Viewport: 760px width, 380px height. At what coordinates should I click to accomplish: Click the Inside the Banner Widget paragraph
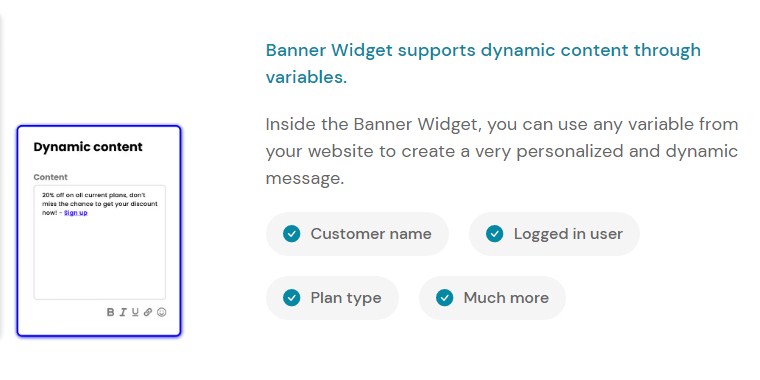click(x=502, y=151)
